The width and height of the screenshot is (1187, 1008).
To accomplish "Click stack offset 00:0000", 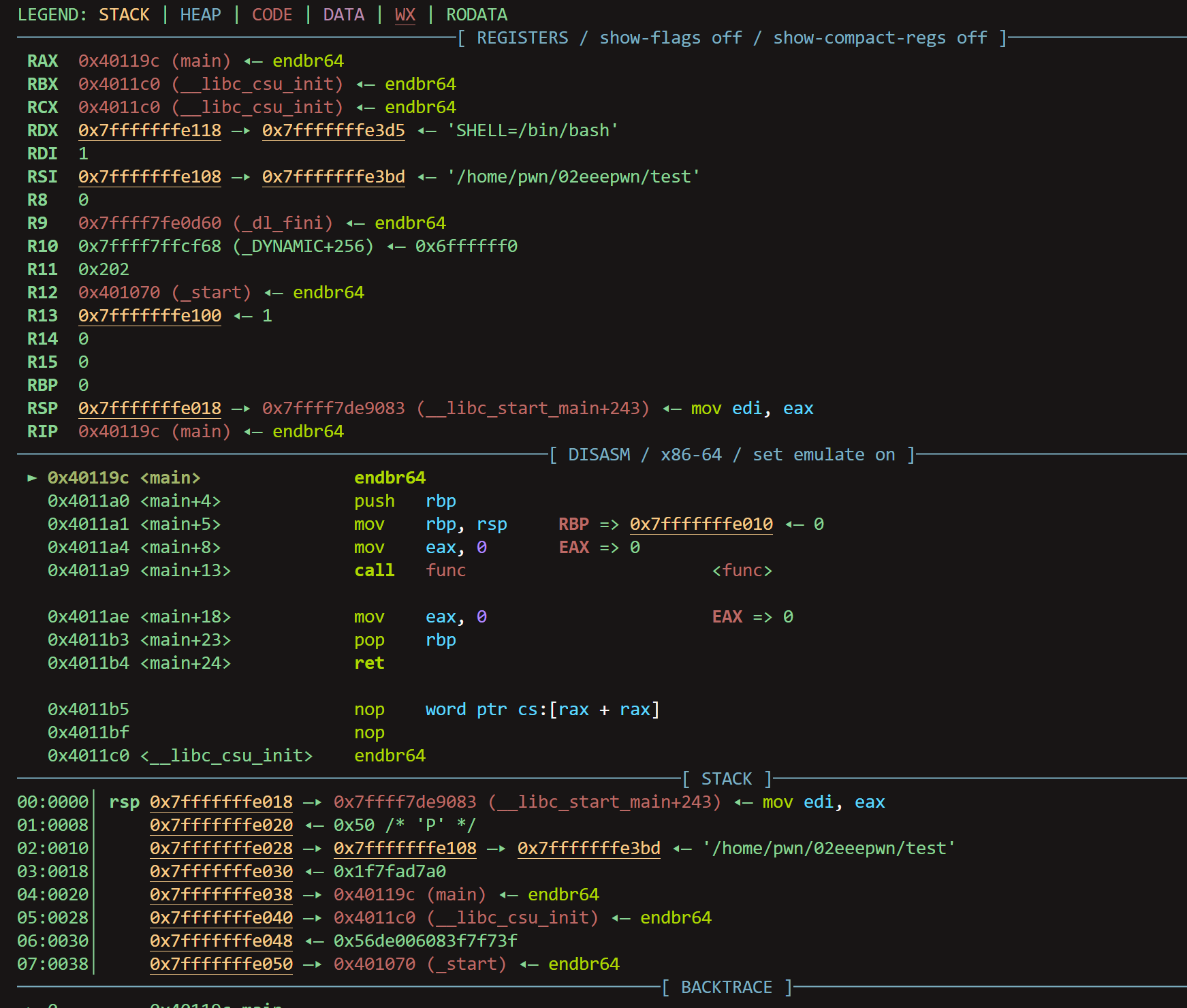I will click(52, 802).
